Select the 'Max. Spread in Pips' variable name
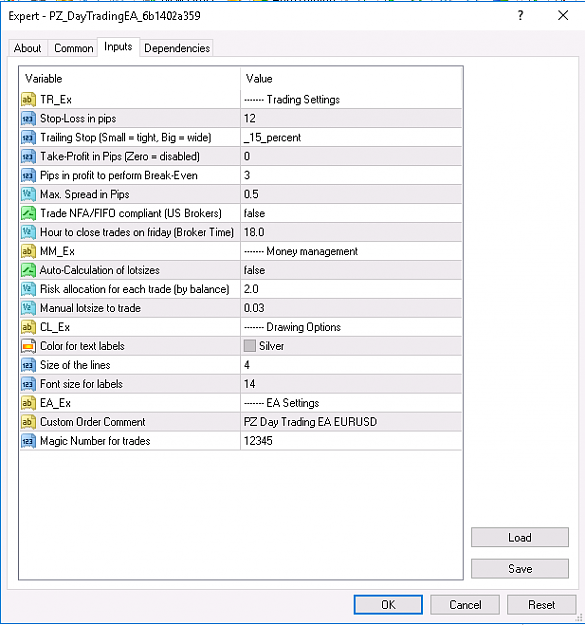Screen dimensions: 585x625 (85, 194)
